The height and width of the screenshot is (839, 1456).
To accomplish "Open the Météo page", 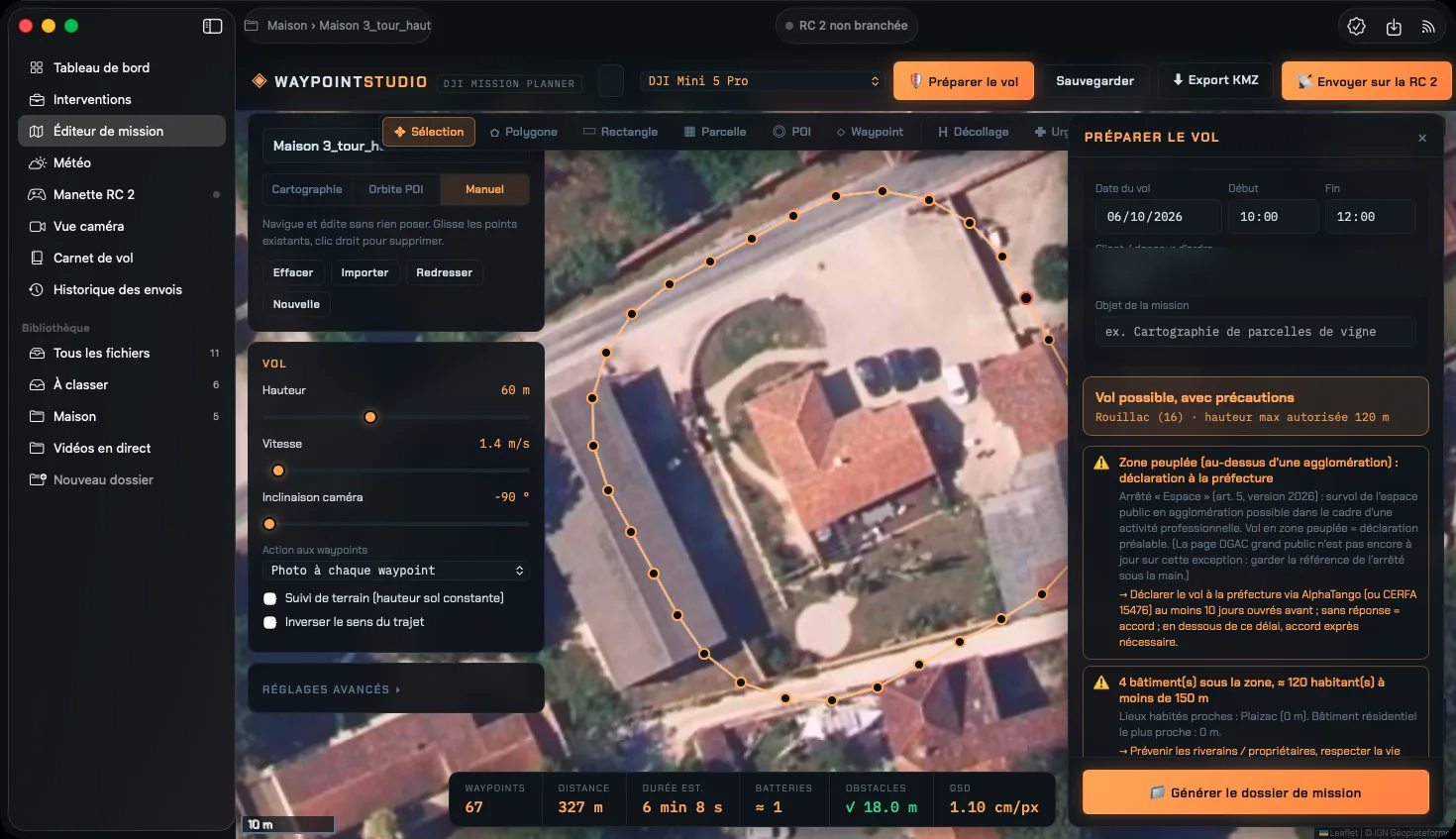I will point(122,162).
